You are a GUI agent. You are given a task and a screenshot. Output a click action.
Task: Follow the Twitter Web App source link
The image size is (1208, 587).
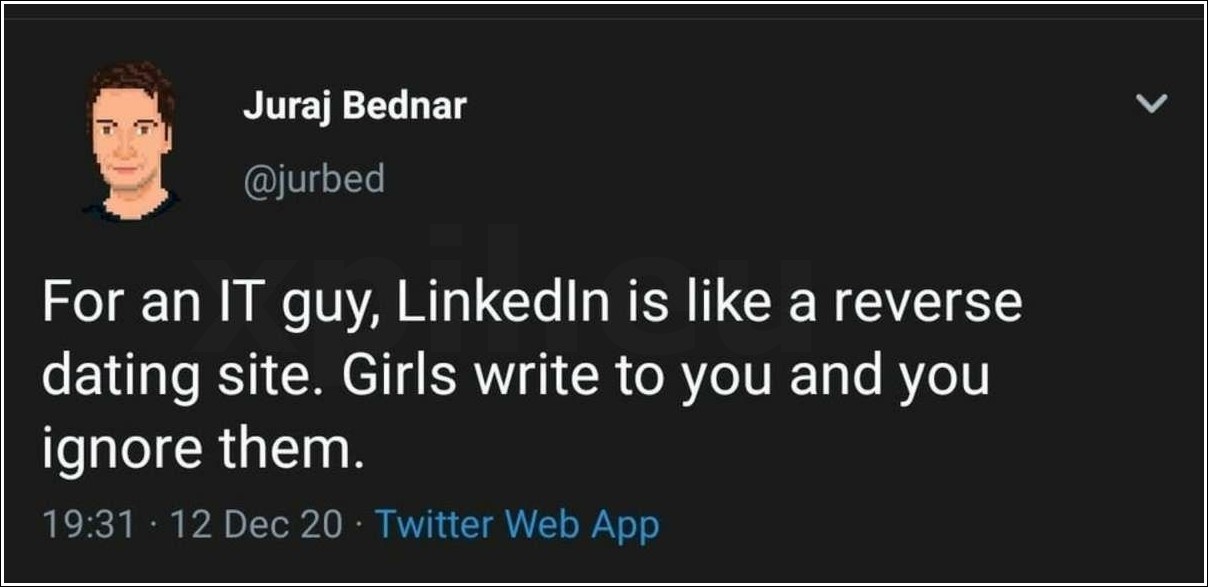tap(517, 523)
